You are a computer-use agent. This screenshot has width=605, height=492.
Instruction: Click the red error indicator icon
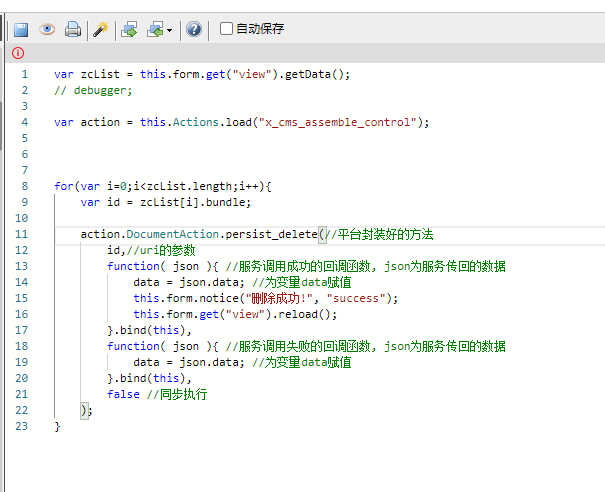click(x=18, y=53)
